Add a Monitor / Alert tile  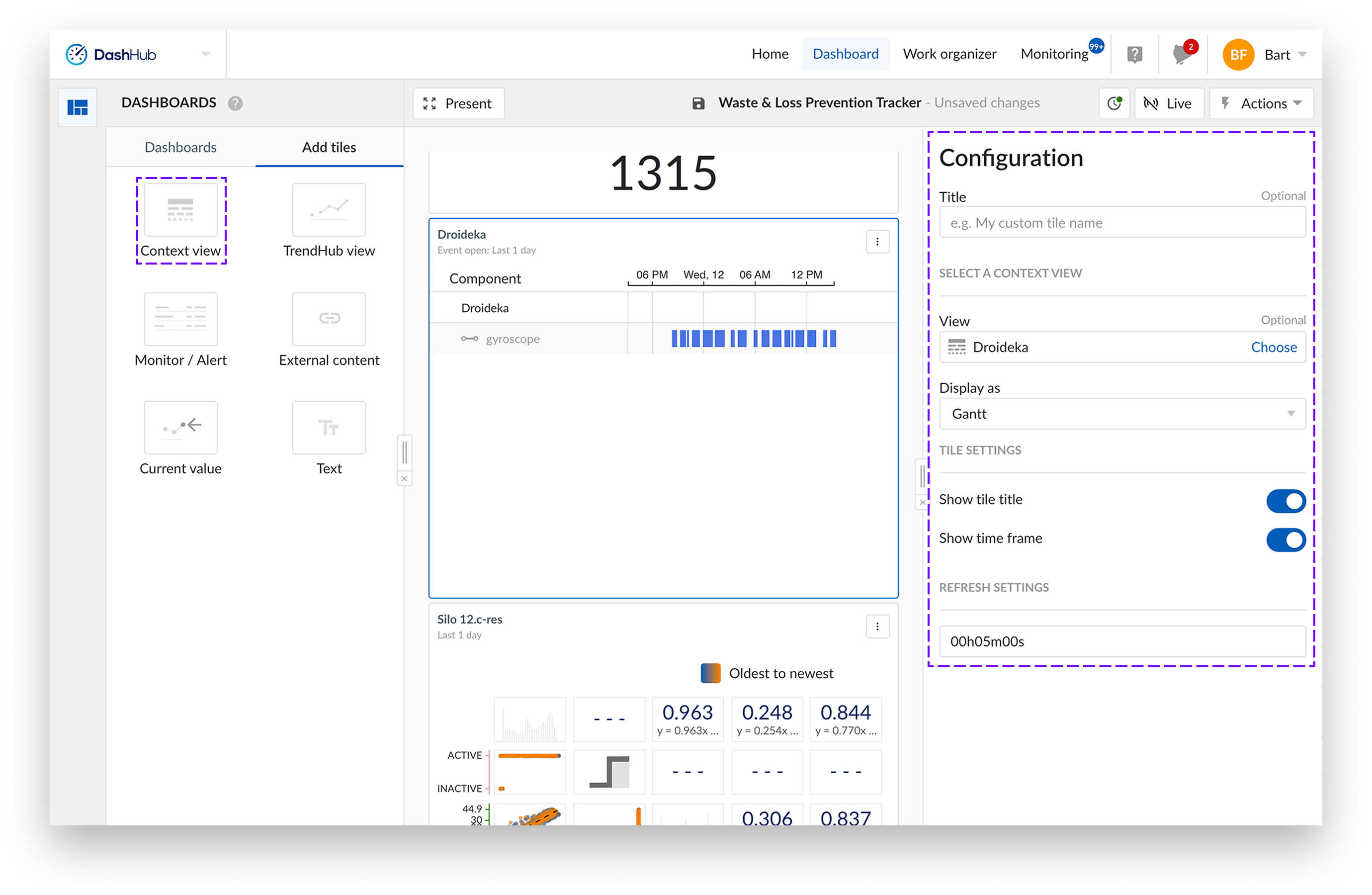pyautogui.click(x=180, y=319)
